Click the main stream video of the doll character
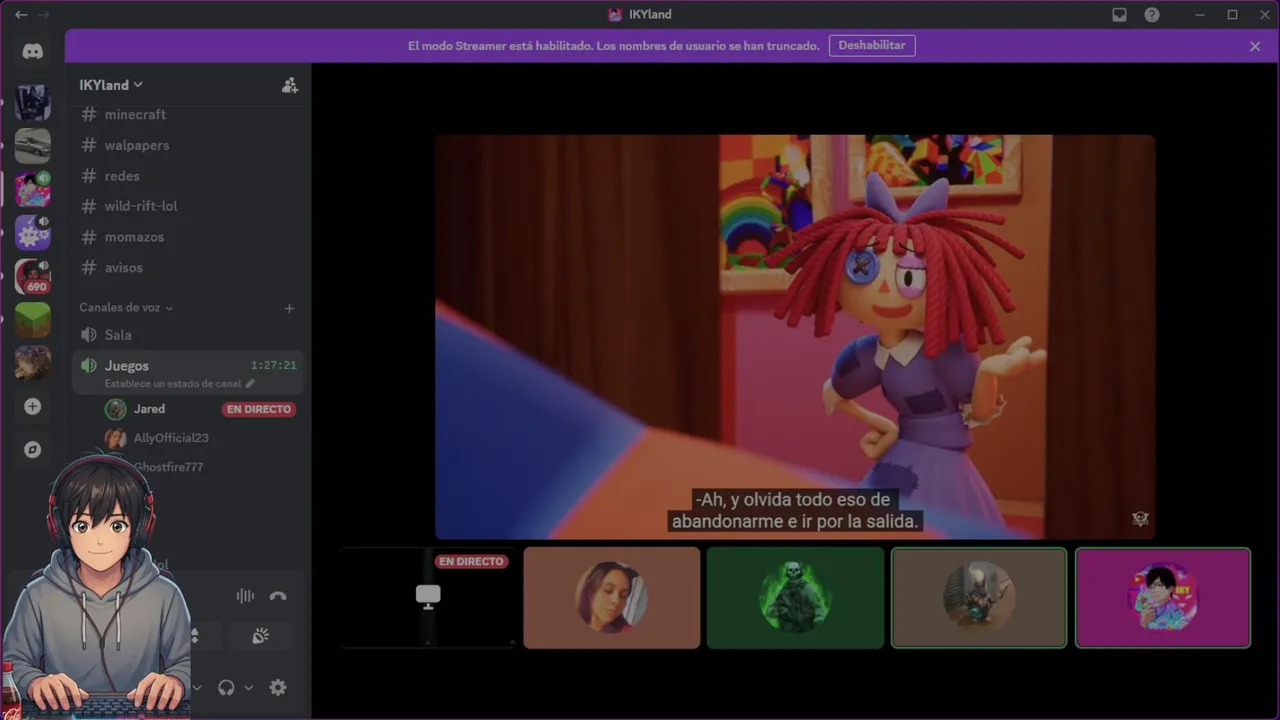 point(795,337)
